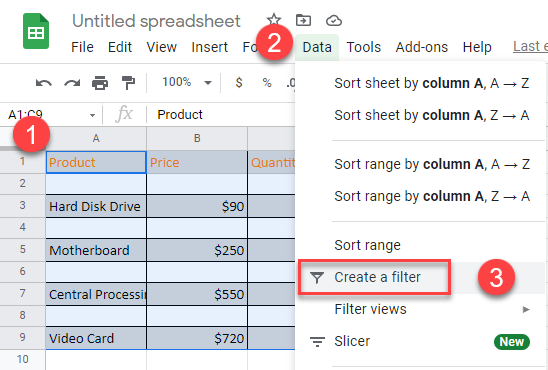548x370 pixels.
Task: Select row 5 header
Action: (x=23, y=249)
